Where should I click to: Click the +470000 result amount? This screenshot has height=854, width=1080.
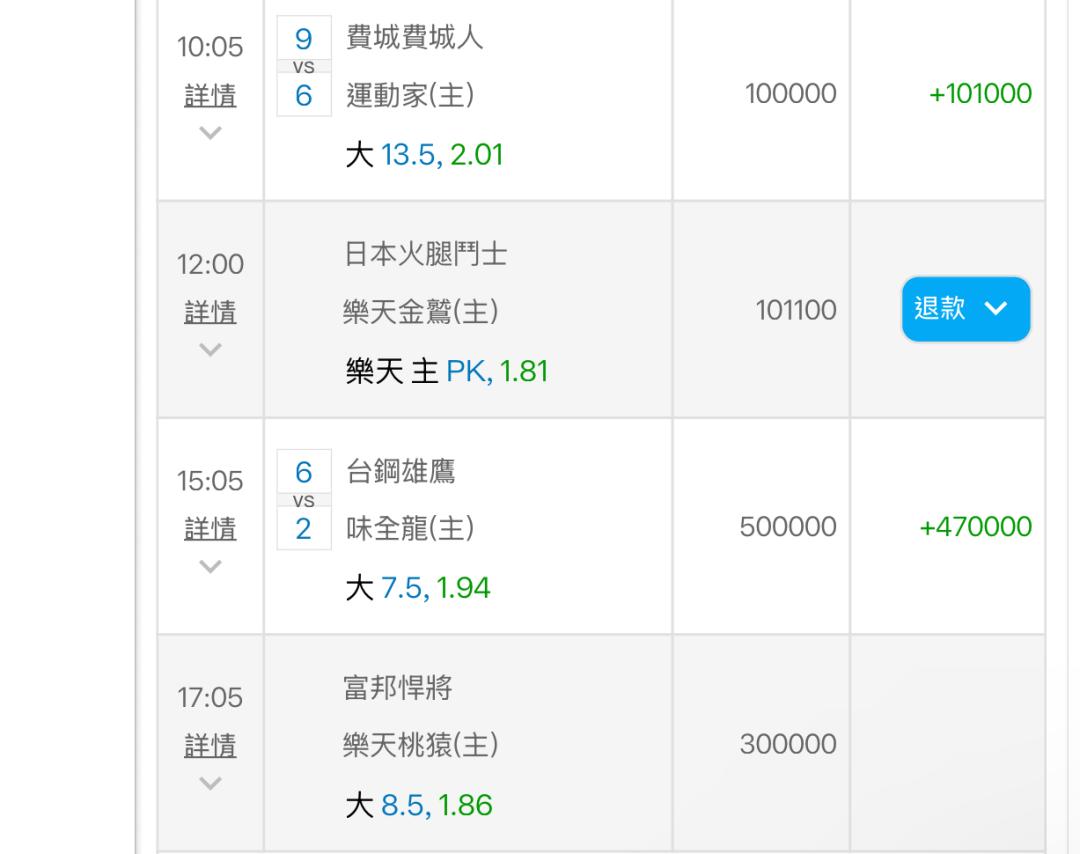pos(975,527)
